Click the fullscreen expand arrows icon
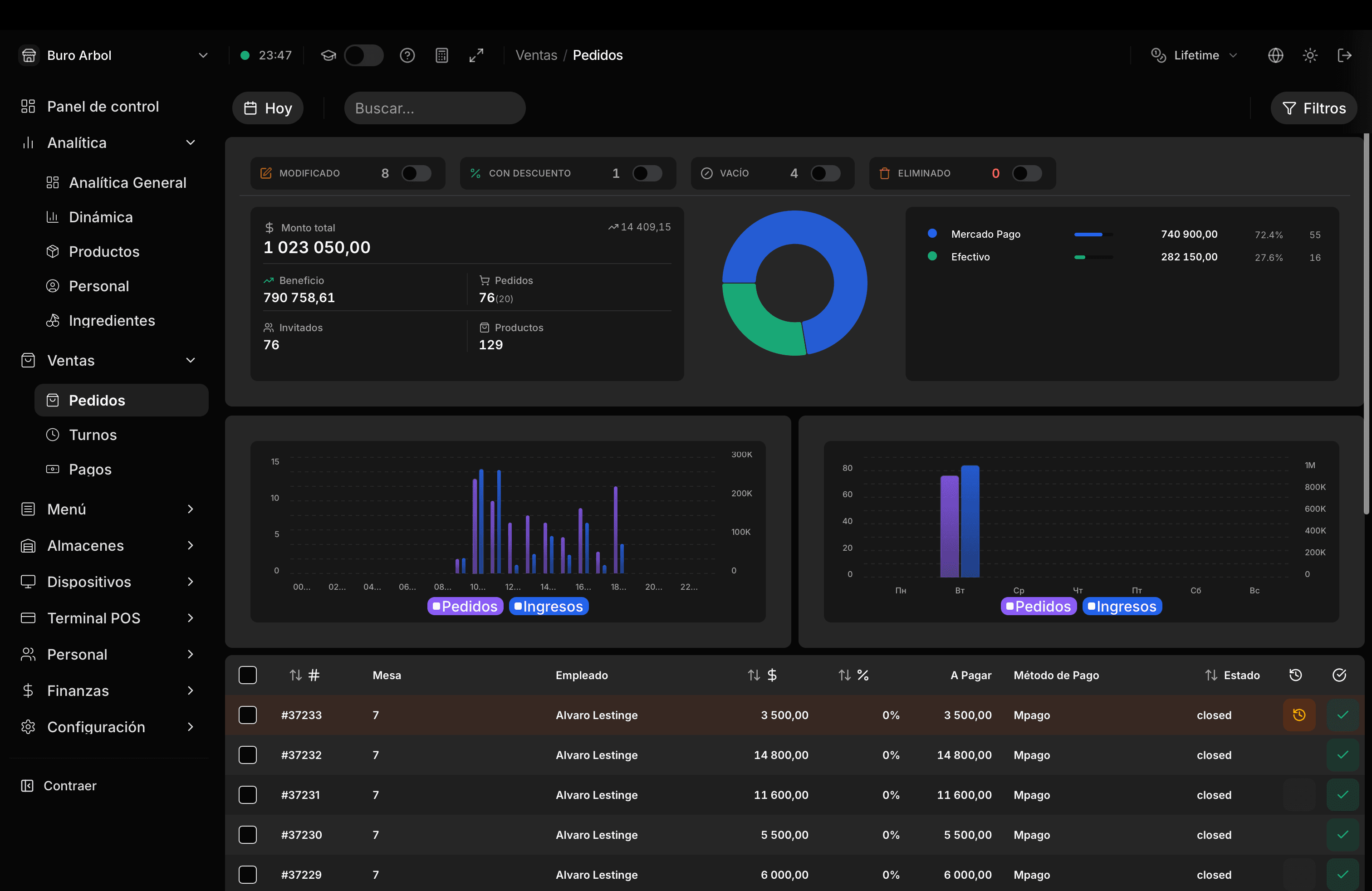 (x=476, y=55)
